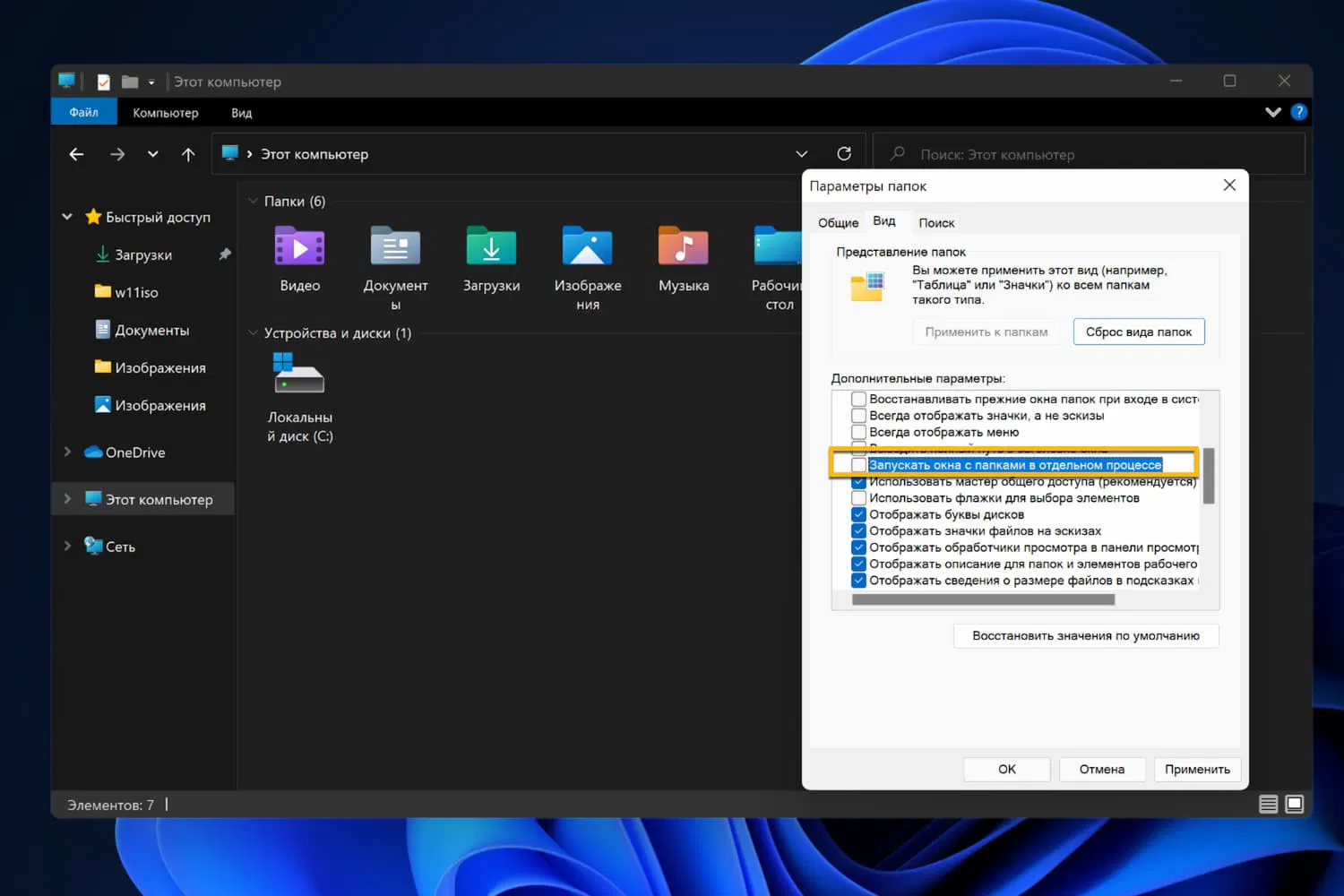
Task: Check Всегда отображать меню option
Action: [858, 432]
